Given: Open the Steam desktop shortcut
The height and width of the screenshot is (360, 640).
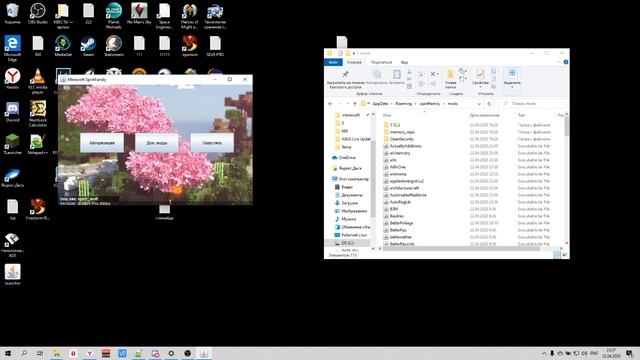Looking at the screenshot, I should (88, 46).
